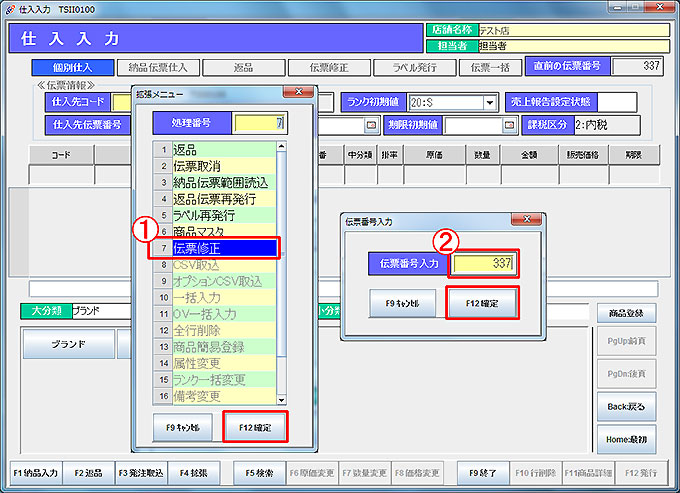Click F8 価格変更 function key
Screen dimensions: 680x493
(417, 473)
